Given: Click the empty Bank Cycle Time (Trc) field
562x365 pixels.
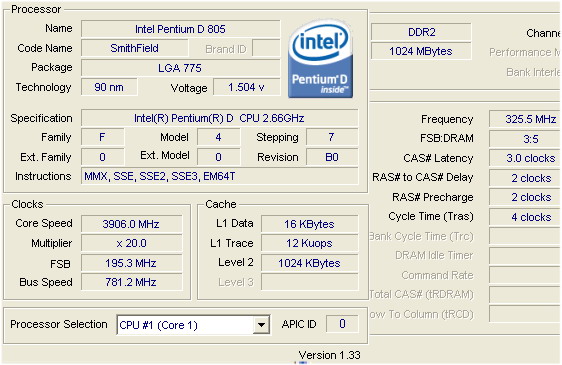Looking at the screenshot, I should tap(525, 236).
